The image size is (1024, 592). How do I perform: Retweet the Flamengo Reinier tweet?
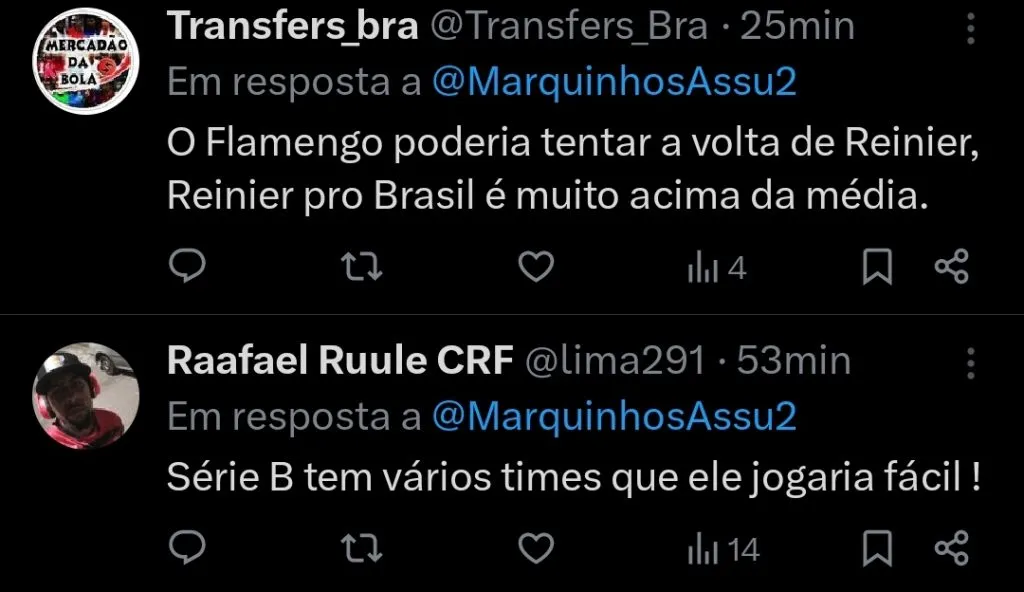361,265
